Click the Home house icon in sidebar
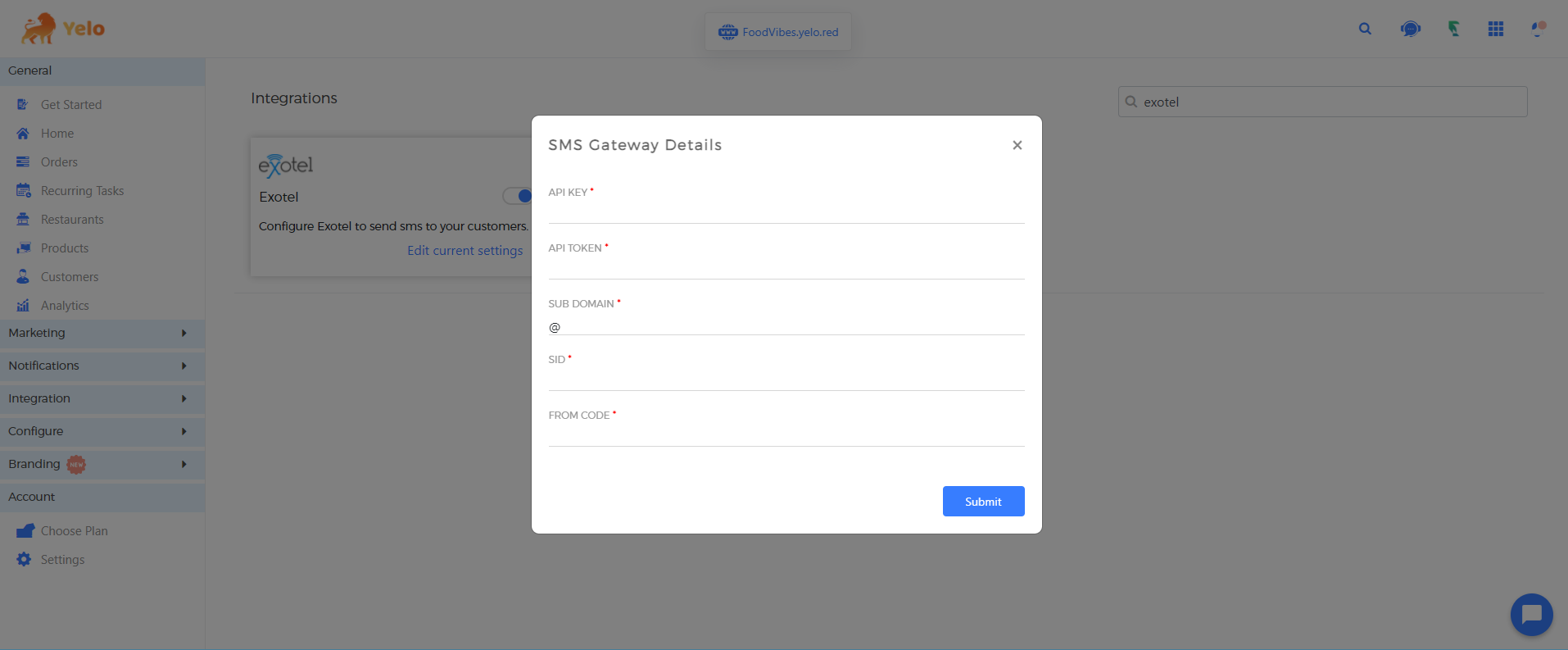The image size is (1568, 650). pyautogui.click(x=23, y=134)
